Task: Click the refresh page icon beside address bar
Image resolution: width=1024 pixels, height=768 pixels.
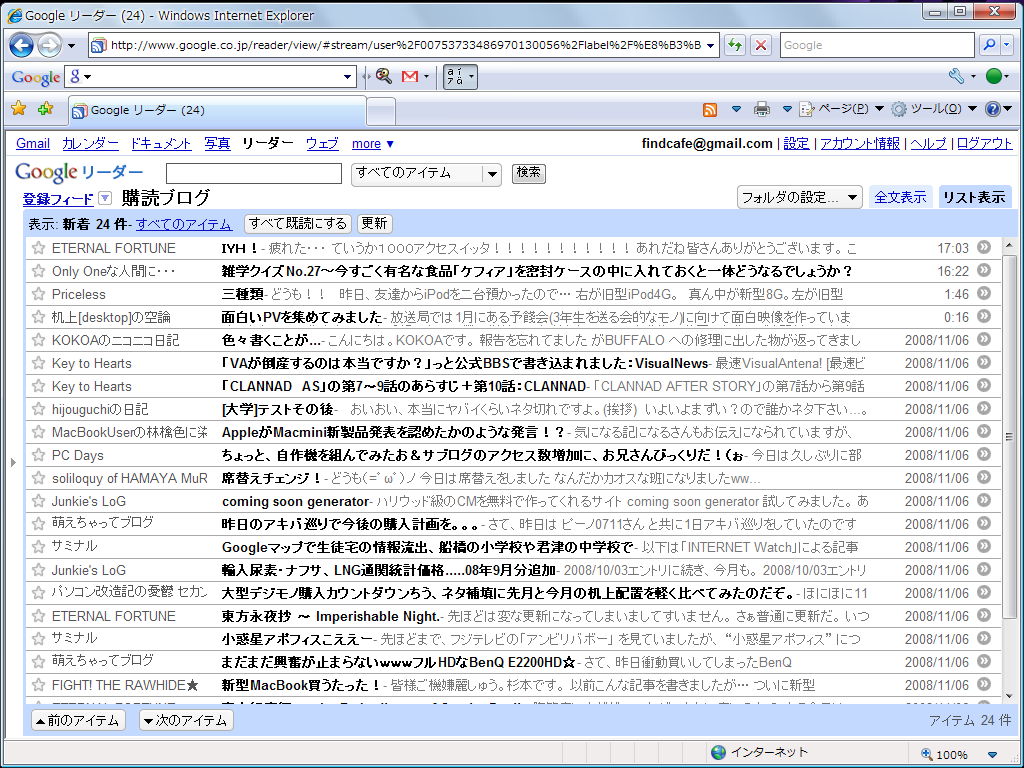Action: click(x=735, y=45)
